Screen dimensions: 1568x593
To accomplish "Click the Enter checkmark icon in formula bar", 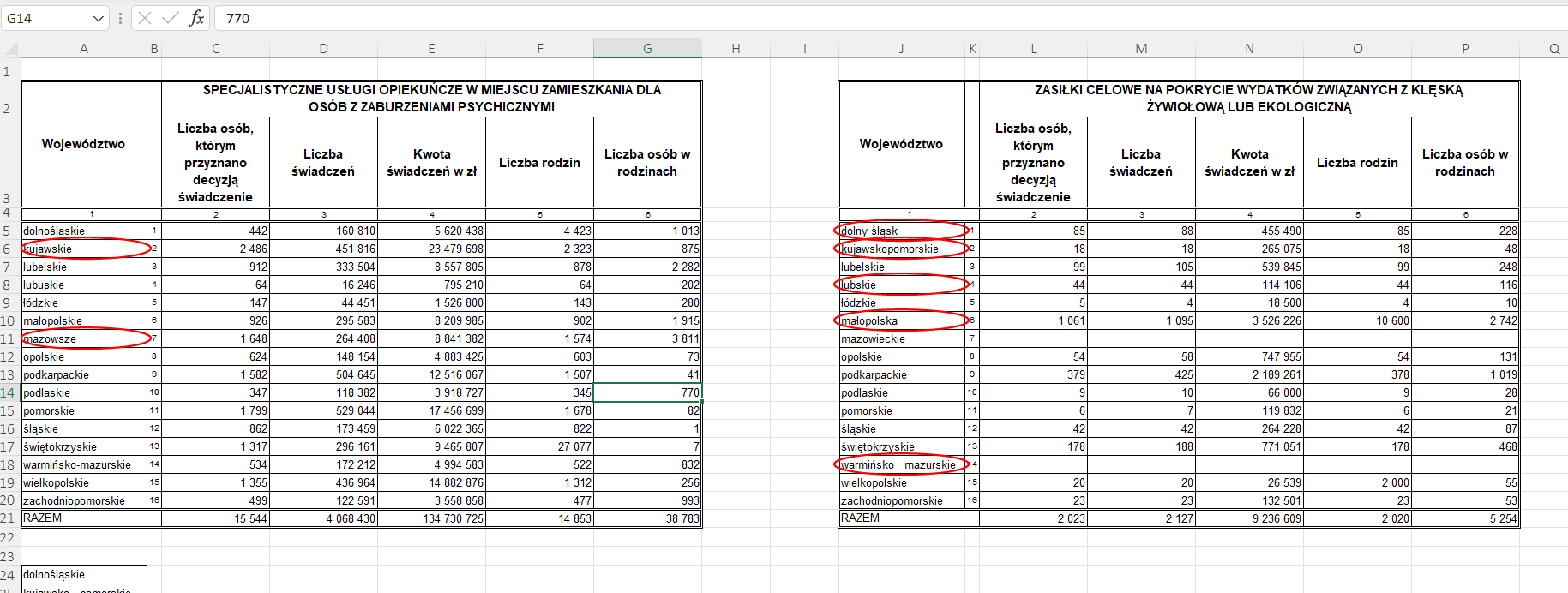I will tap(171, 18).
